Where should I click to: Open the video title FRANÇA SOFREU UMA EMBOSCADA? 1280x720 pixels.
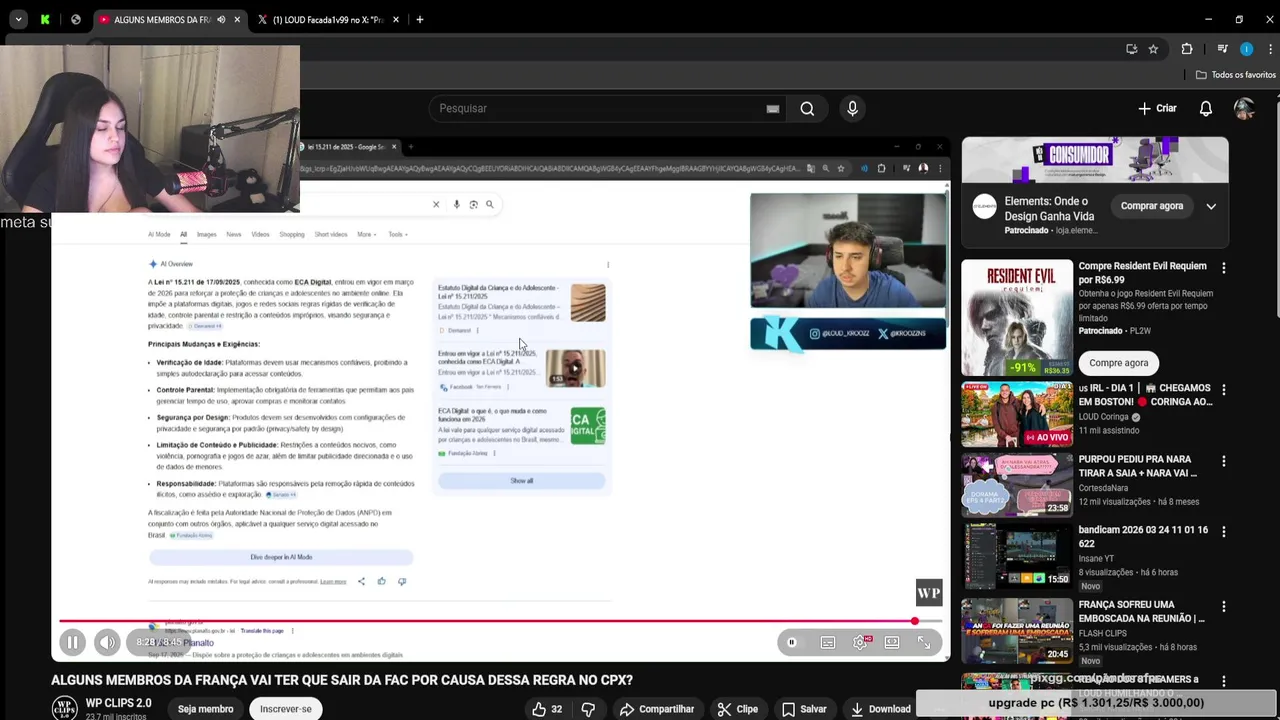[x=1141, y=611]
